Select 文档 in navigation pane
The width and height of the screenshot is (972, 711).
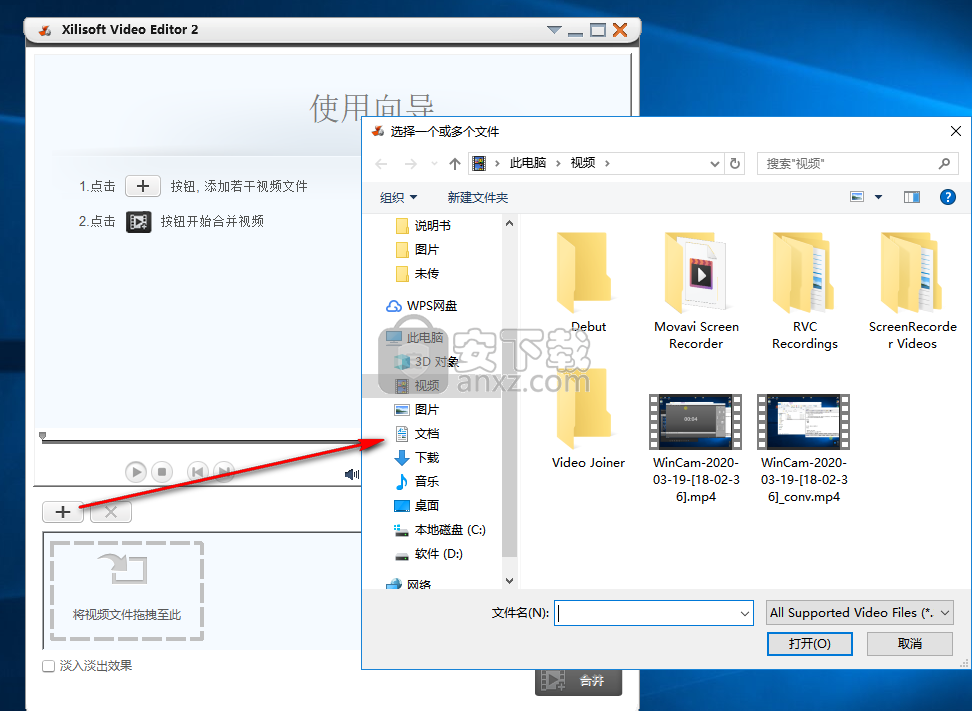(417, 433)
